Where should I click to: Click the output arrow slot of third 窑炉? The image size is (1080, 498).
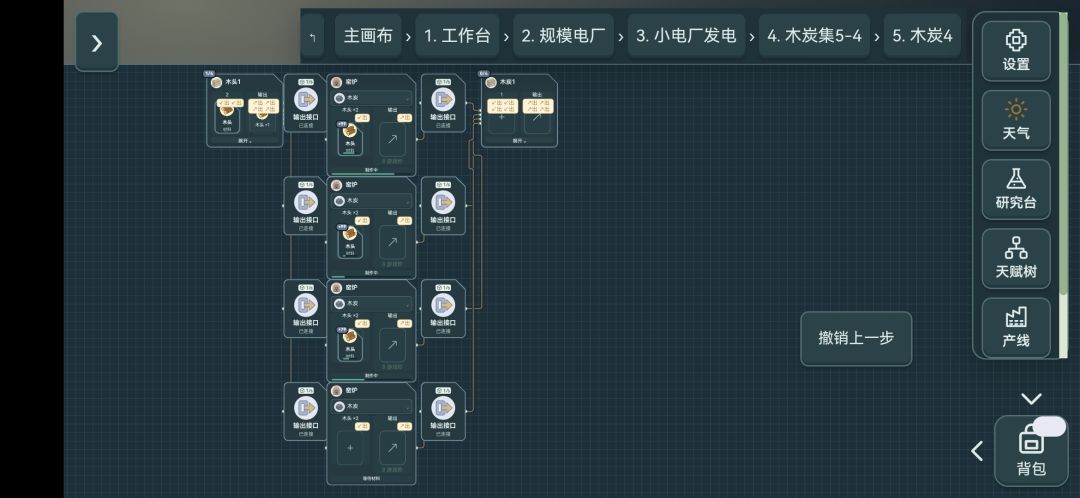(393, 344)
